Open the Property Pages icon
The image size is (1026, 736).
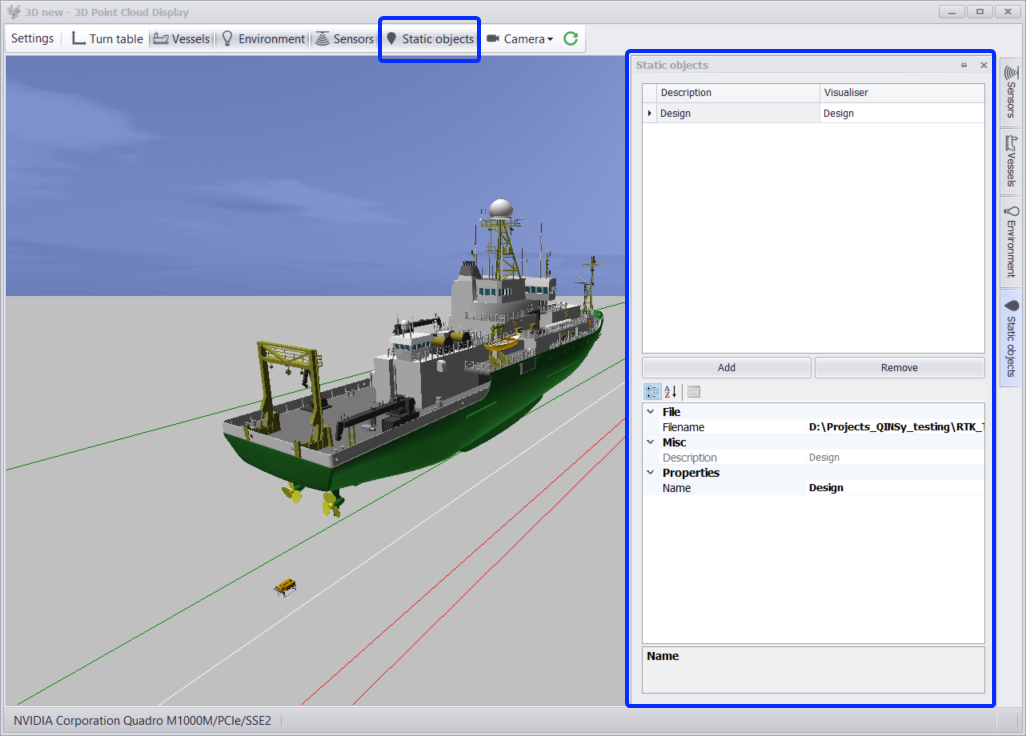pyautogui.click(x=694, y=392)
